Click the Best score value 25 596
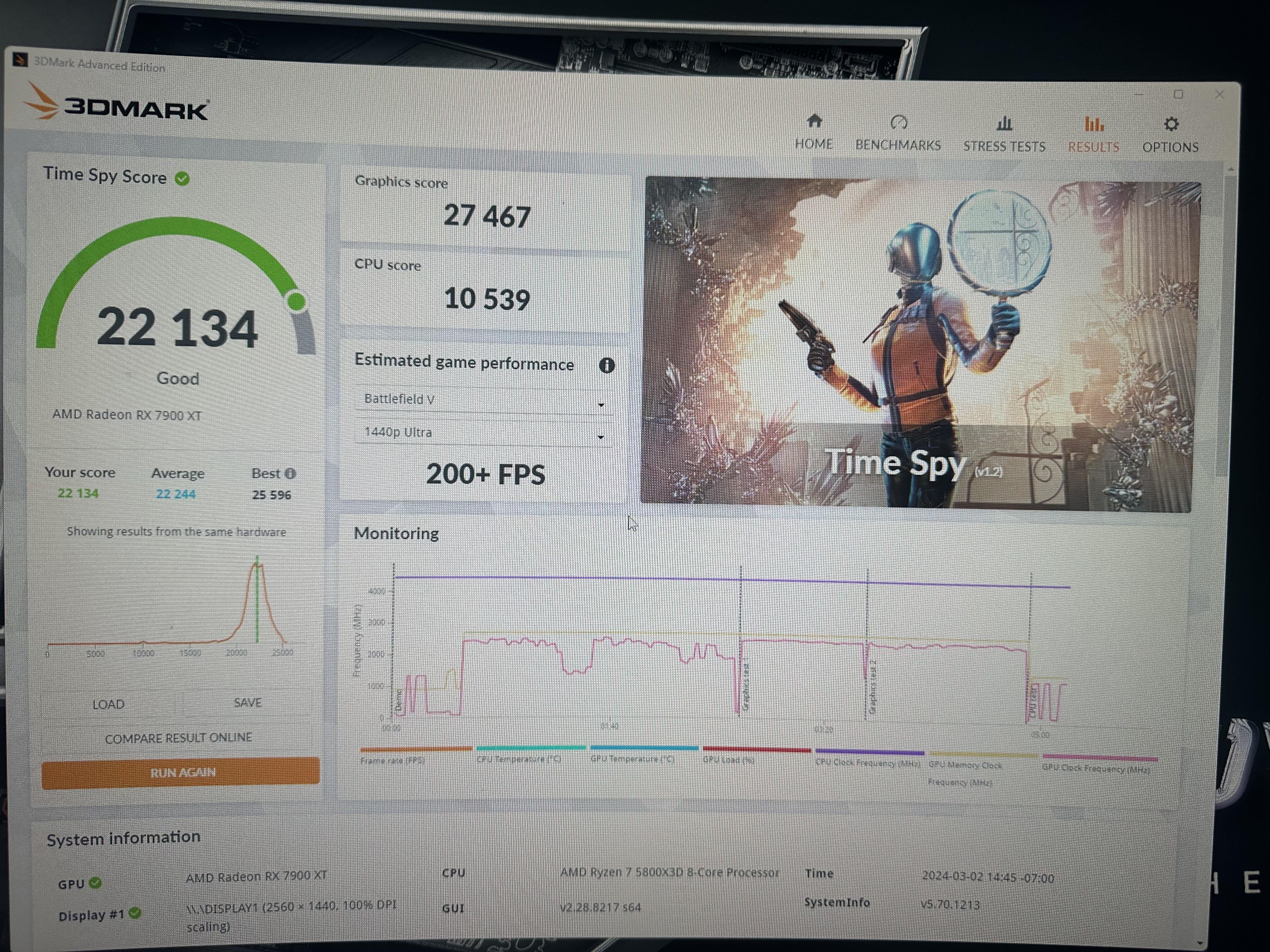The image size is (1270, 952). 272,495
